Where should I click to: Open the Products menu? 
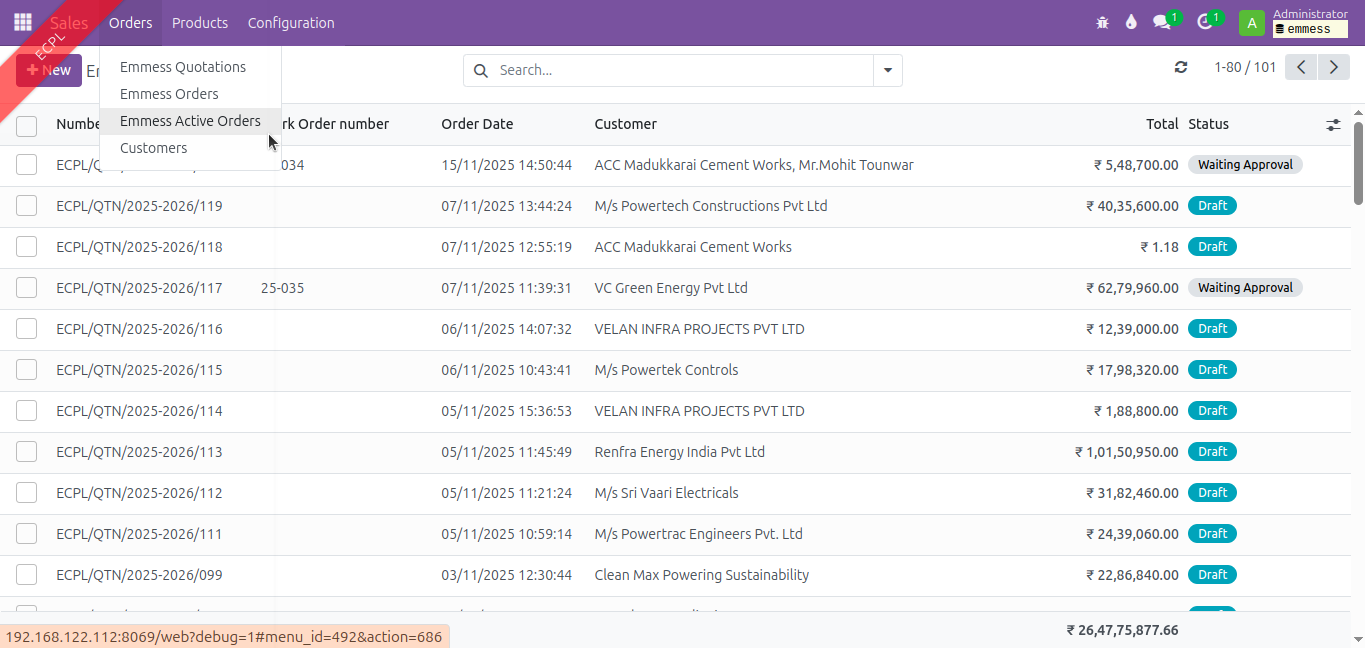200,22
